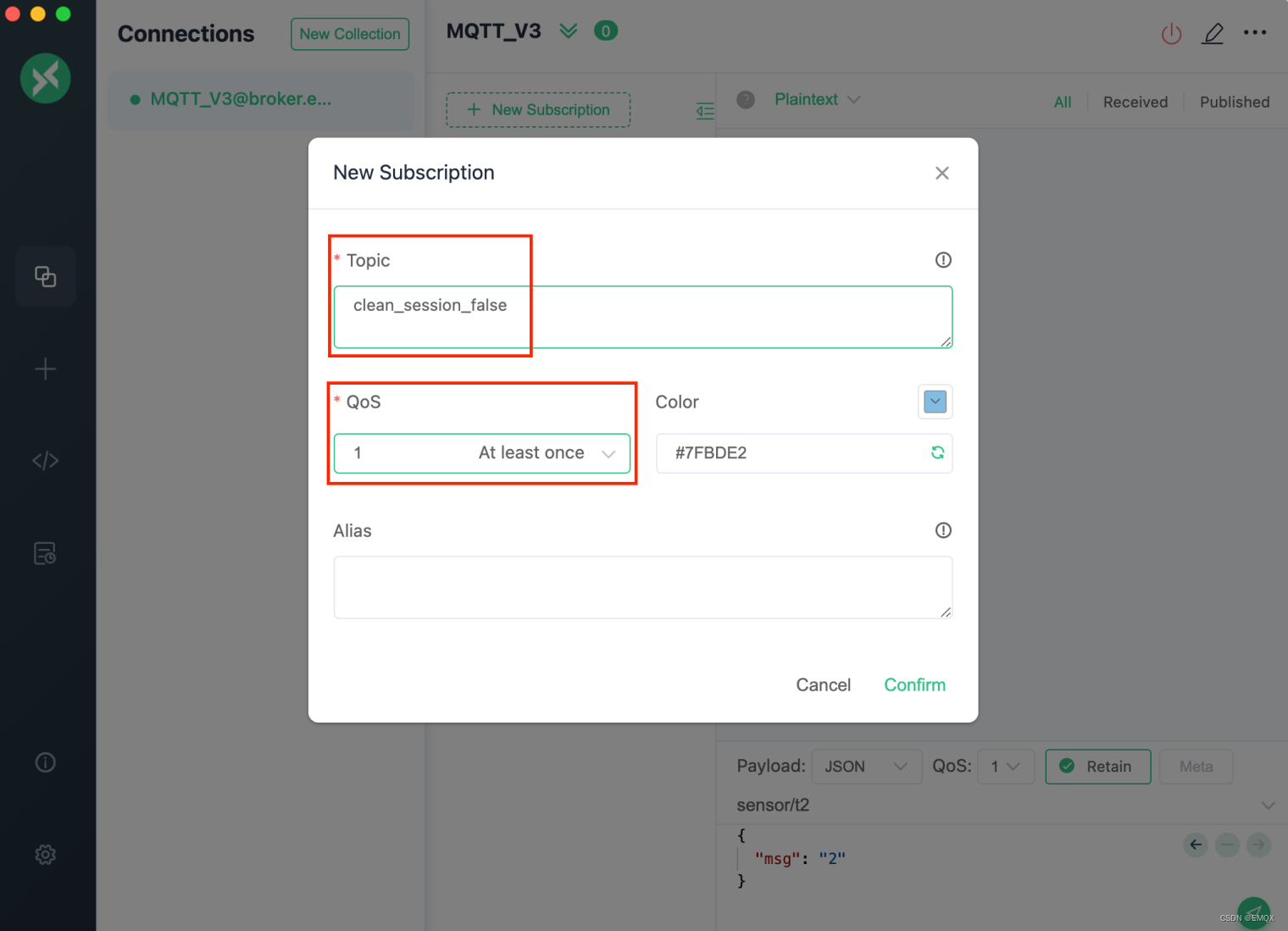This screenshot has height=931, width=1288.
Task: Enable Retain for the message
Action: pyautogui.click(x=1097, y=766)
